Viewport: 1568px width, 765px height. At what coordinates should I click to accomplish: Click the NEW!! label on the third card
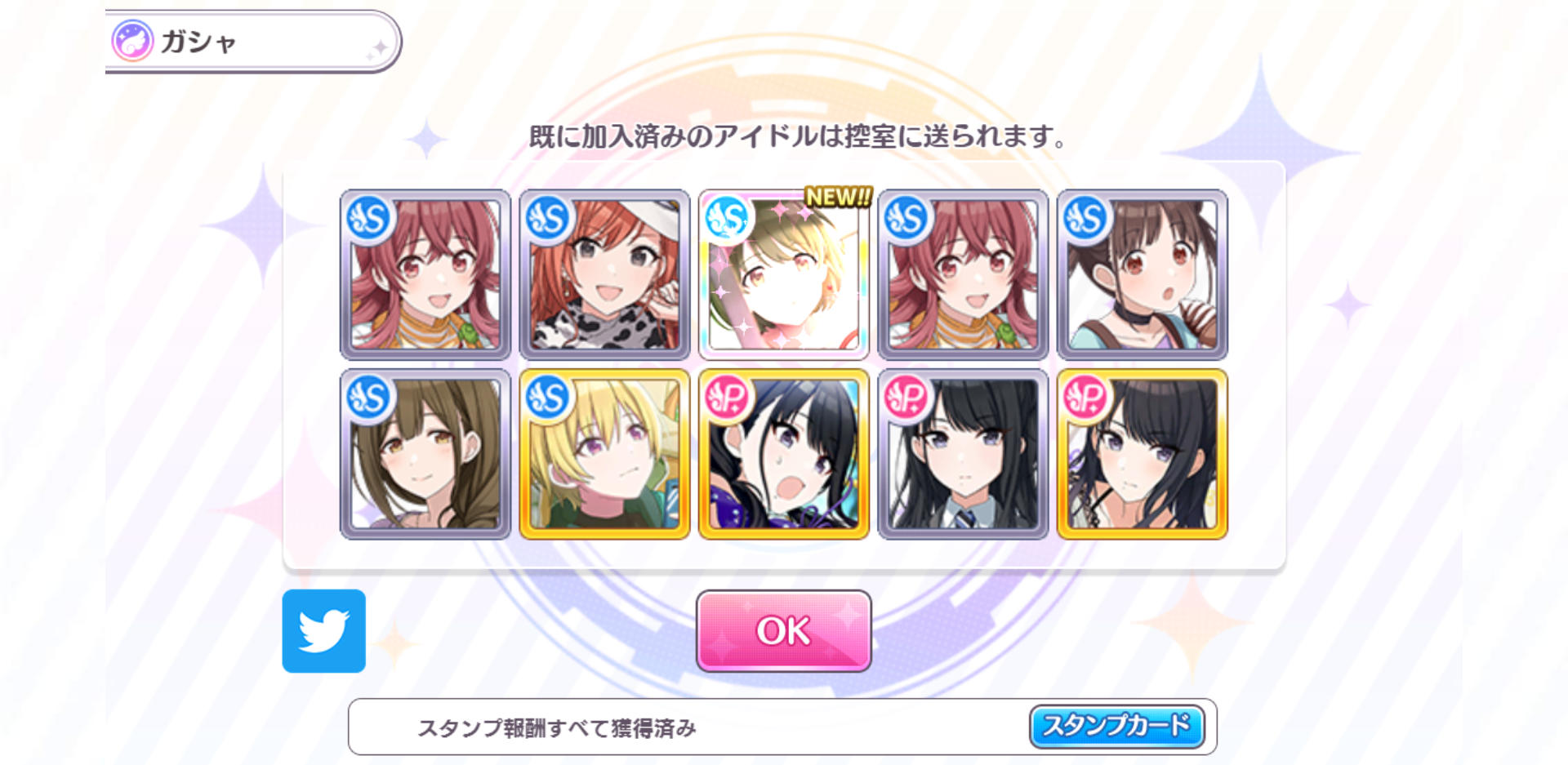[838, 197]
